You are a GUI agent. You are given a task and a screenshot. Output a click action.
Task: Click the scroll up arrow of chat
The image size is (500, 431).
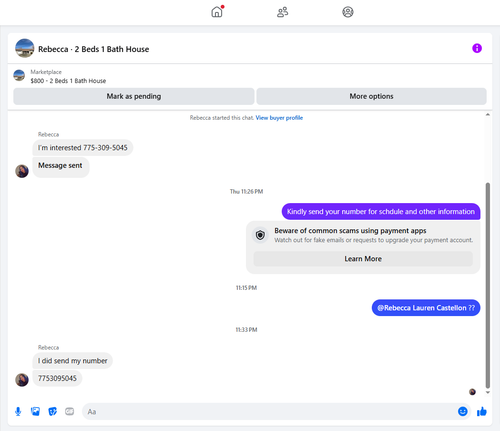(488, 115)
